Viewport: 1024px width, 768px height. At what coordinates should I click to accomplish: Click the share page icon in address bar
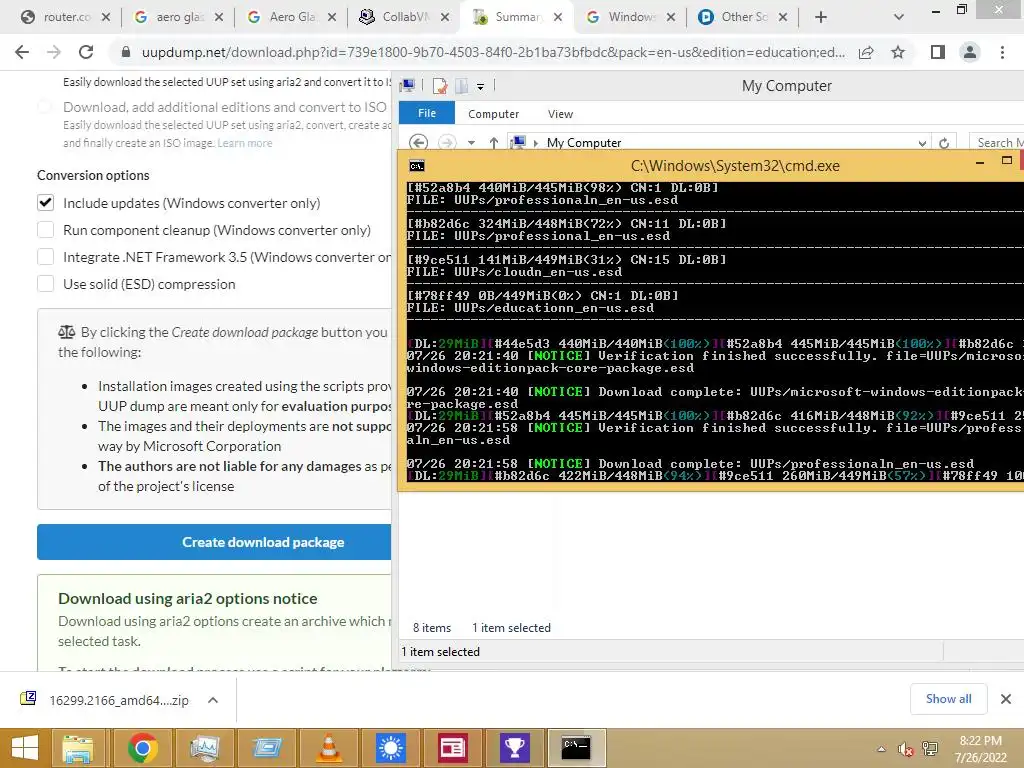866,52
